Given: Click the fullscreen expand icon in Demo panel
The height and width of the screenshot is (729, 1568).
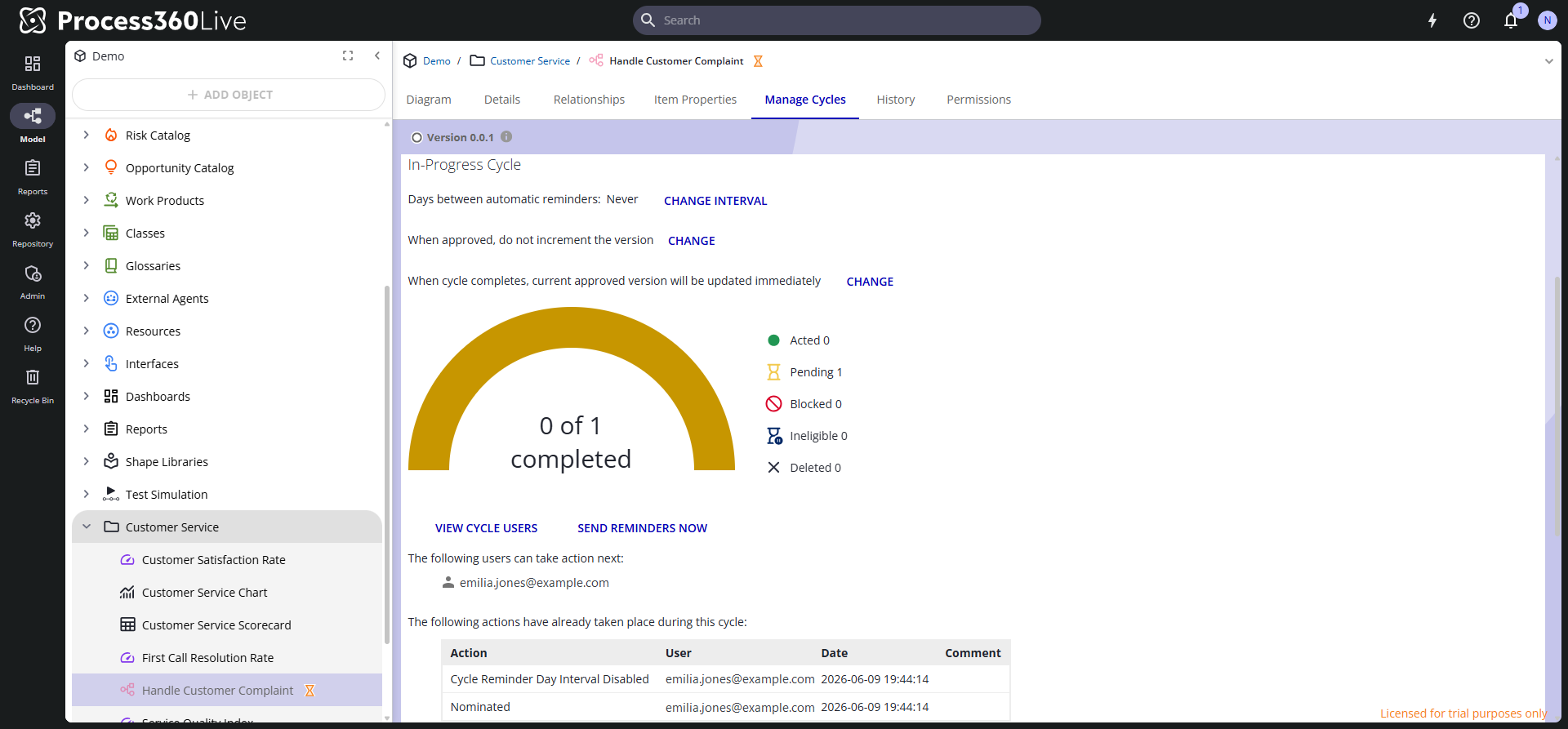Looking at the screenshot, I should (x=348, y=56).
